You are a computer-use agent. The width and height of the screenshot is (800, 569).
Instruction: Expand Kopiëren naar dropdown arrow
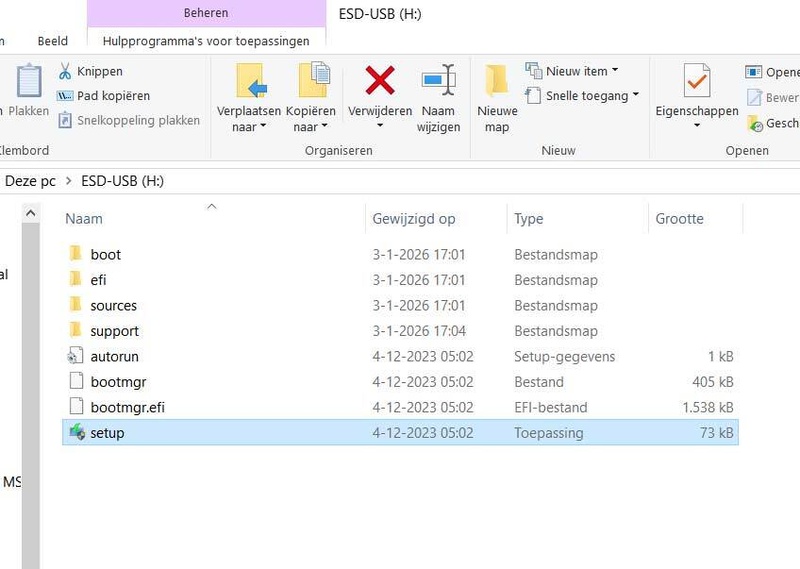point(324,126)
